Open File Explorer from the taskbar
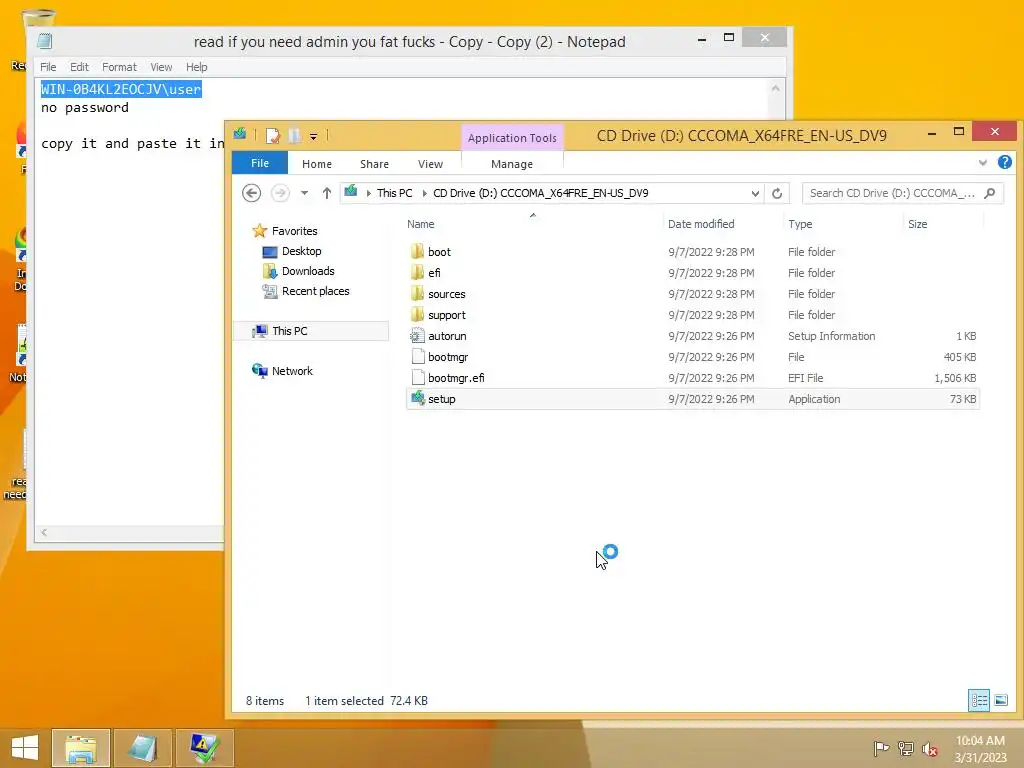Viewport: 1024px width, 768px height. coord(81,748)
